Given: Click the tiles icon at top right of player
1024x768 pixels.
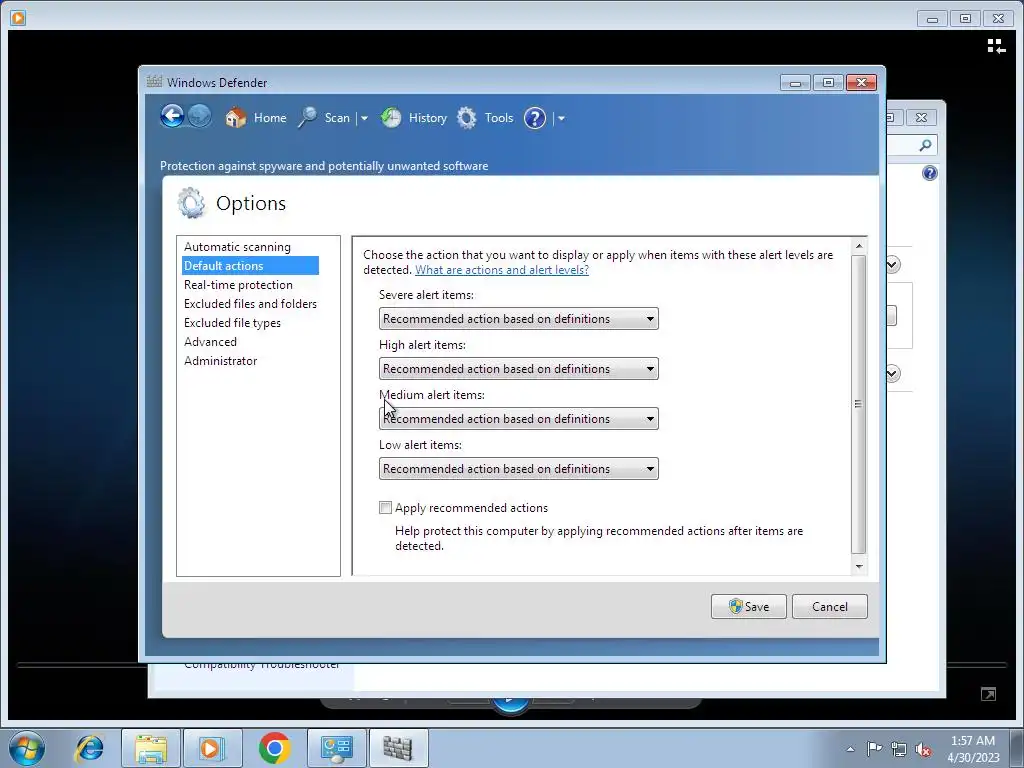Looking at the screenshot, I should click(996, 46).
